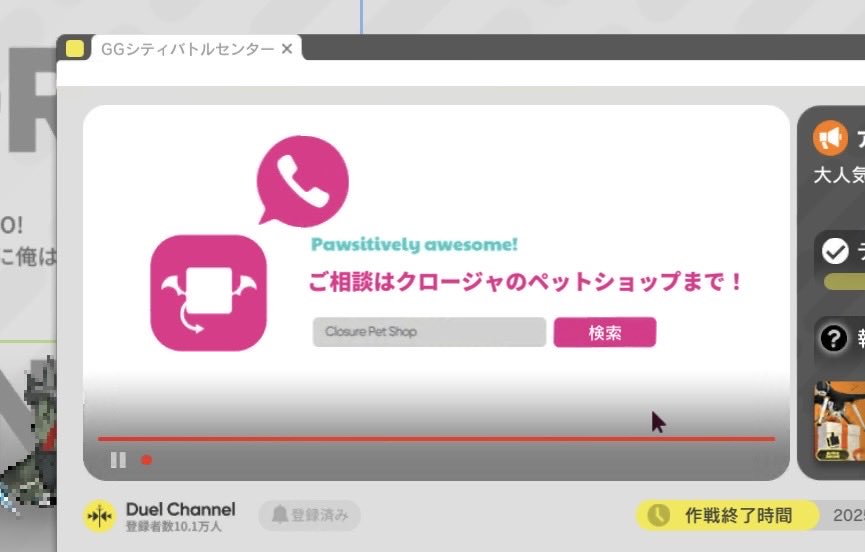
Task: Click the orange megaphone announcement icon
Action: coord(830,138)
